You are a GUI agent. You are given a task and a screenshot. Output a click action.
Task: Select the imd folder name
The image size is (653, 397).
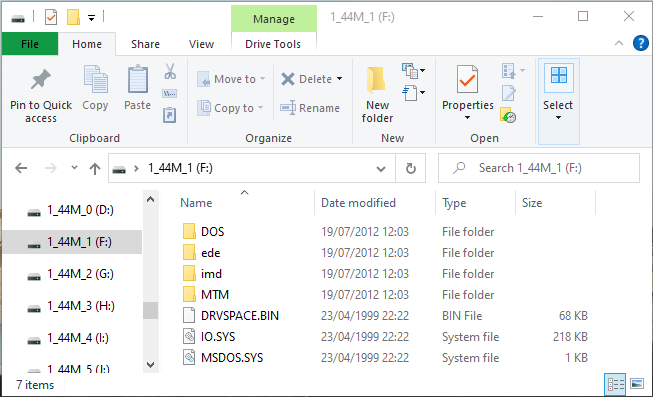pos(211,274)
